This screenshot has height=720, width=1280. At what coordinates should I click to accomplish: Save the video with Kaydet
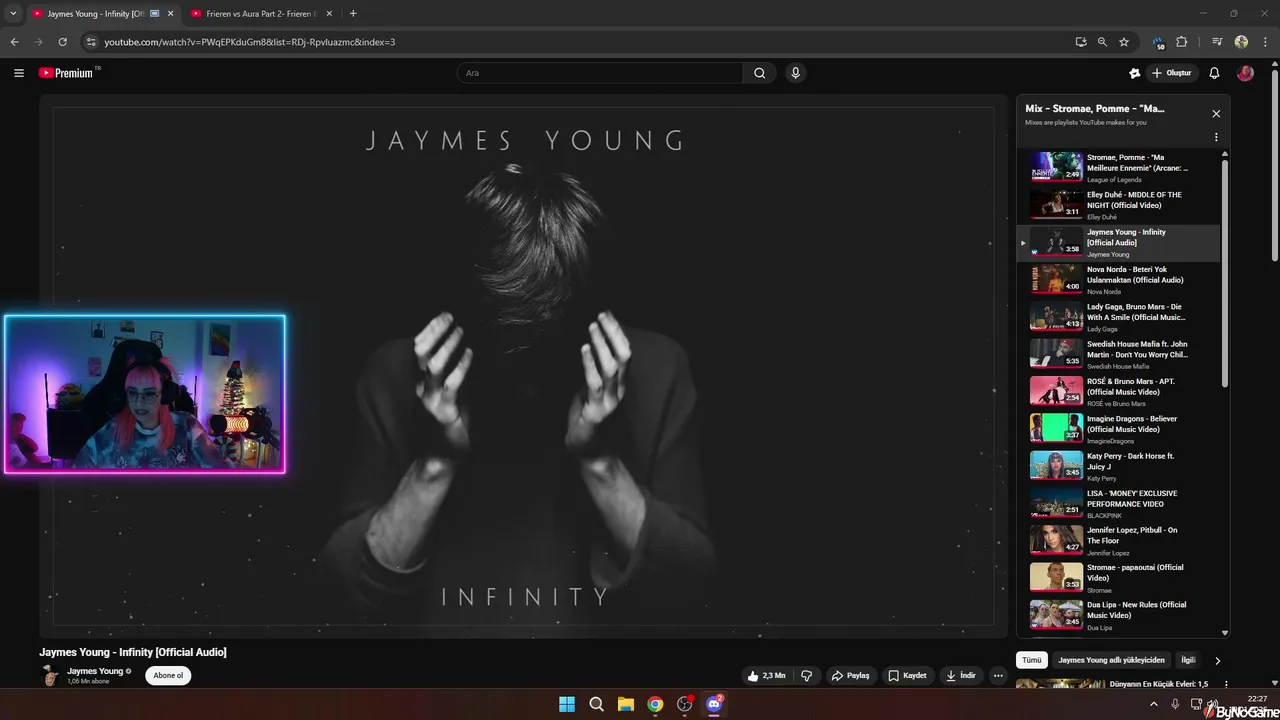(907, 676)
